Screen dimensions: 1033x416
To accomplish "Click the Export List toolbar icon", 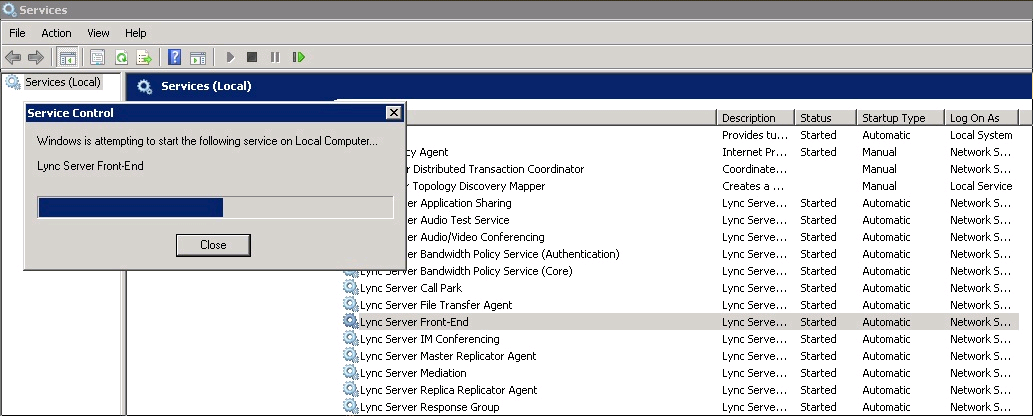I will (144, 57).
